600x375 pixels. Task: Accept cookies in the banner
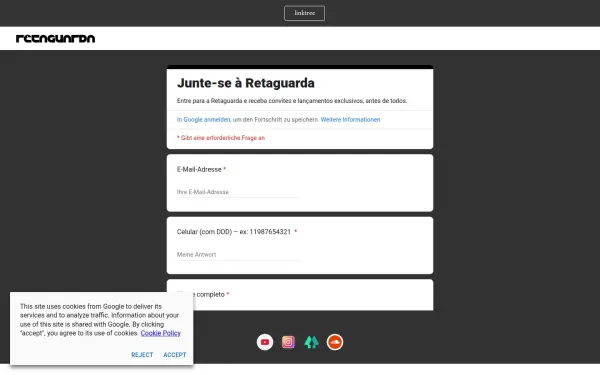point(174,355)
